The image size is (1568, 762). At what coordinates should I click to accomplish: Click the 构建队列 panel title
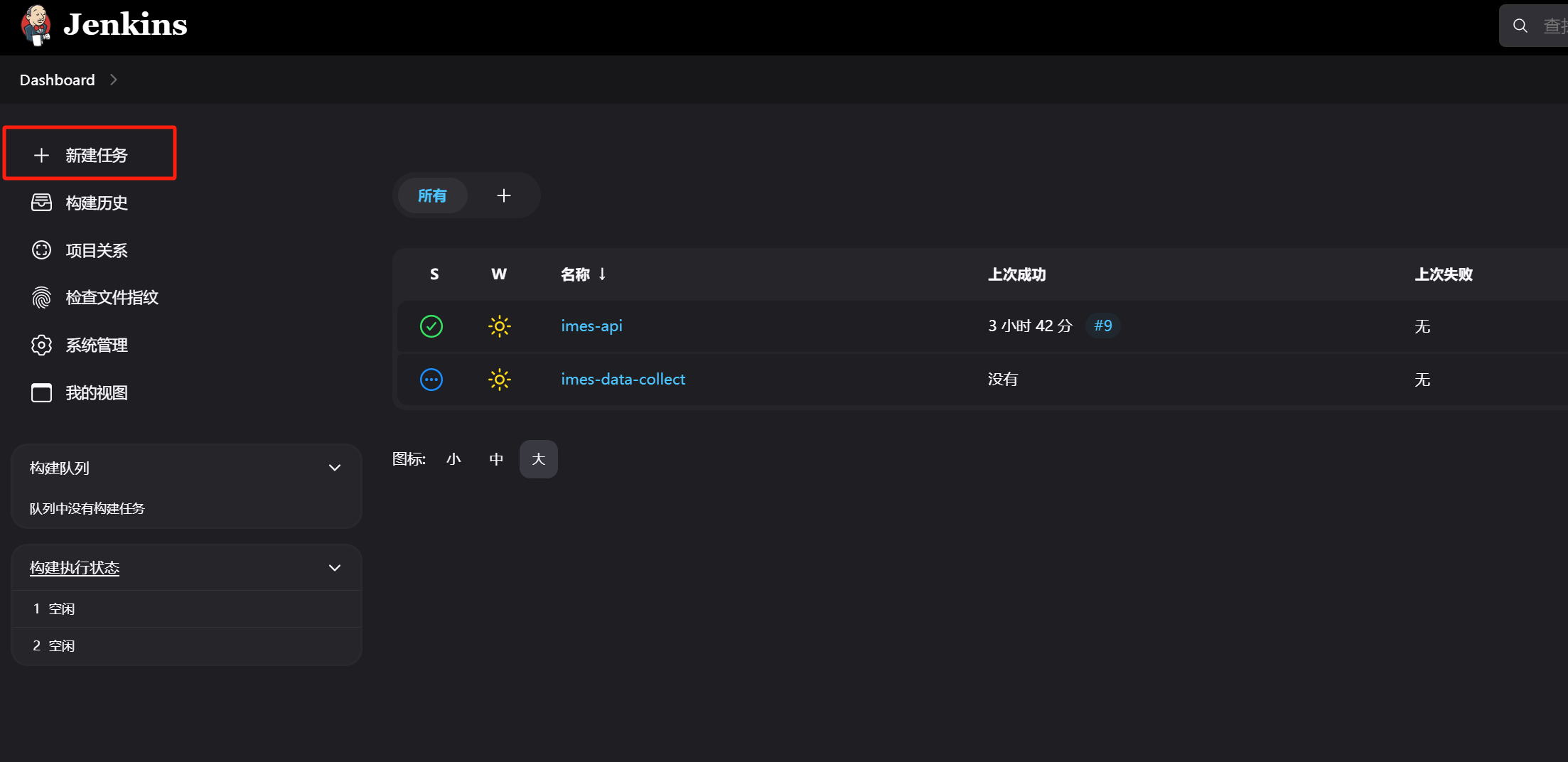60,468
